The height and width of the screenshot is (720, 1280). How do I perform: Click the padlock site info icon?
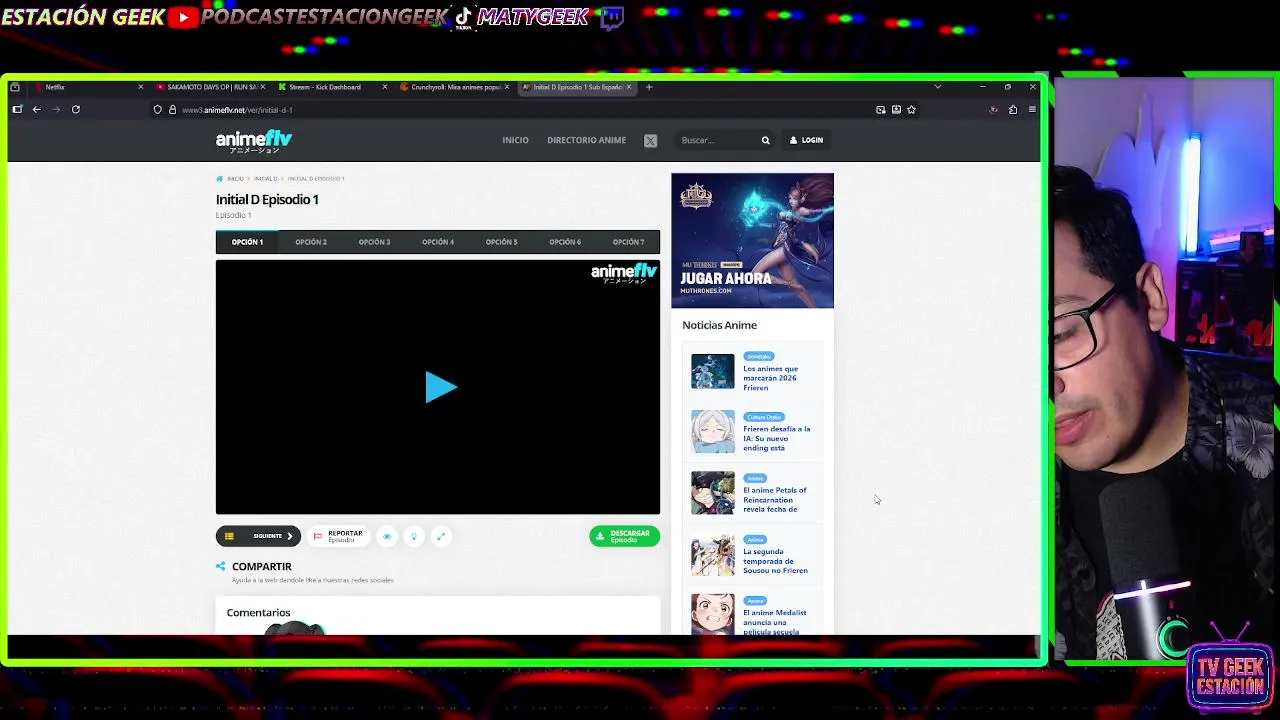172,110
